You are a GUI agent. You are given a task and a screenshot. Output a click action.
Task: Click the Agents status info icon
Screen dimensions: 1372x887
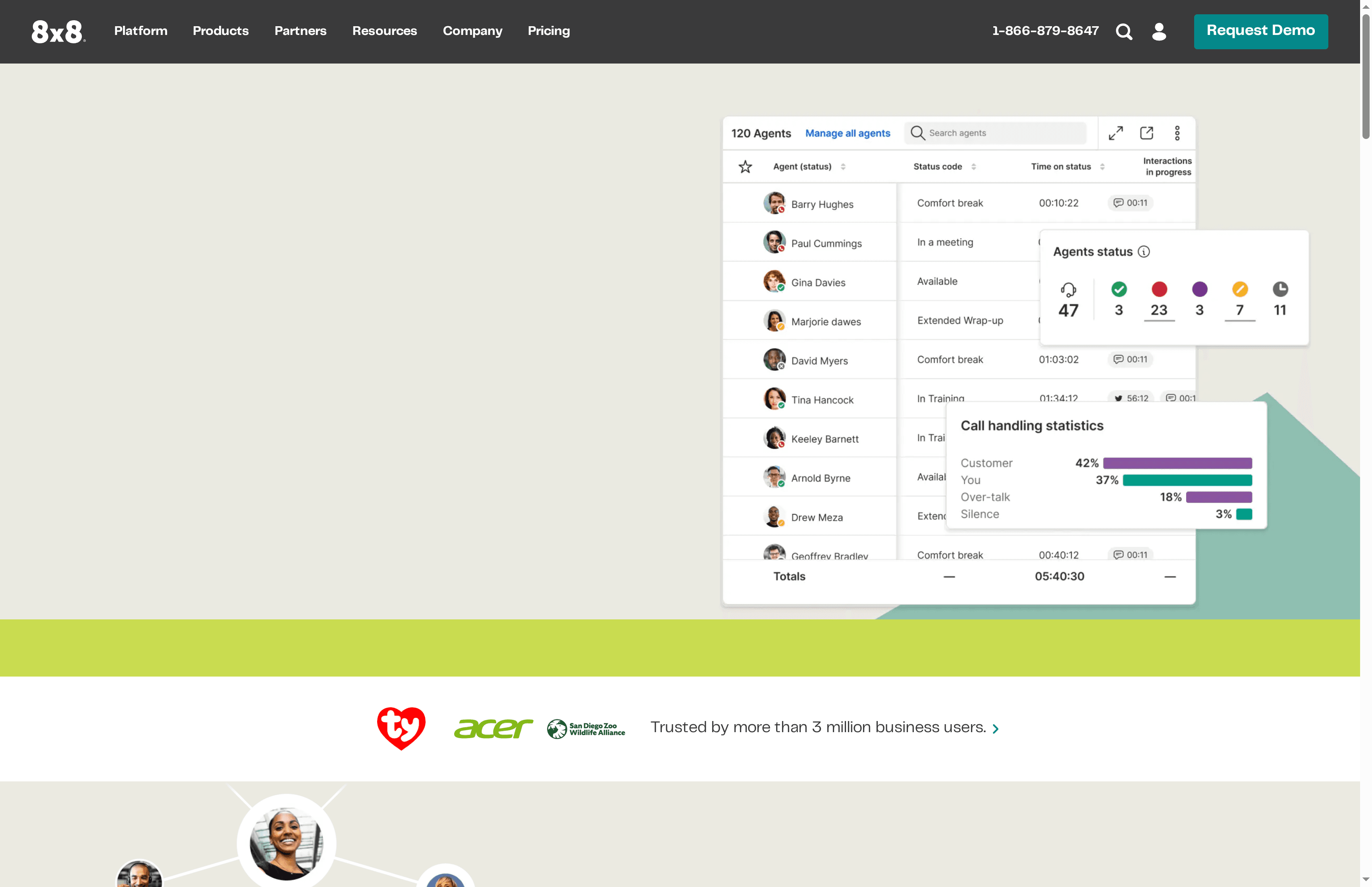(1143, 252)
